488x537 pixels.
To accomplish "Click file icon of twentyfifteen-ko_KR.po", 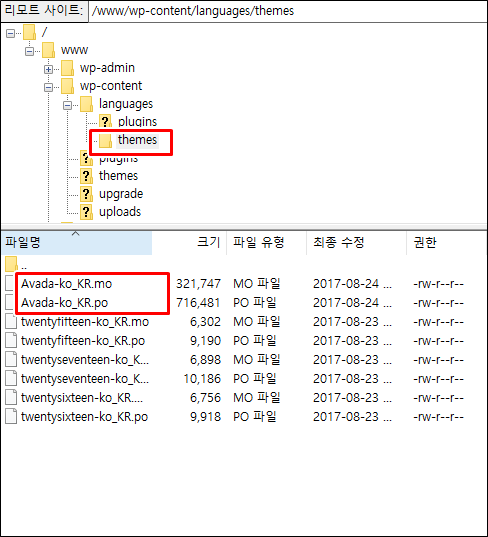I will [x=11, y=341].
